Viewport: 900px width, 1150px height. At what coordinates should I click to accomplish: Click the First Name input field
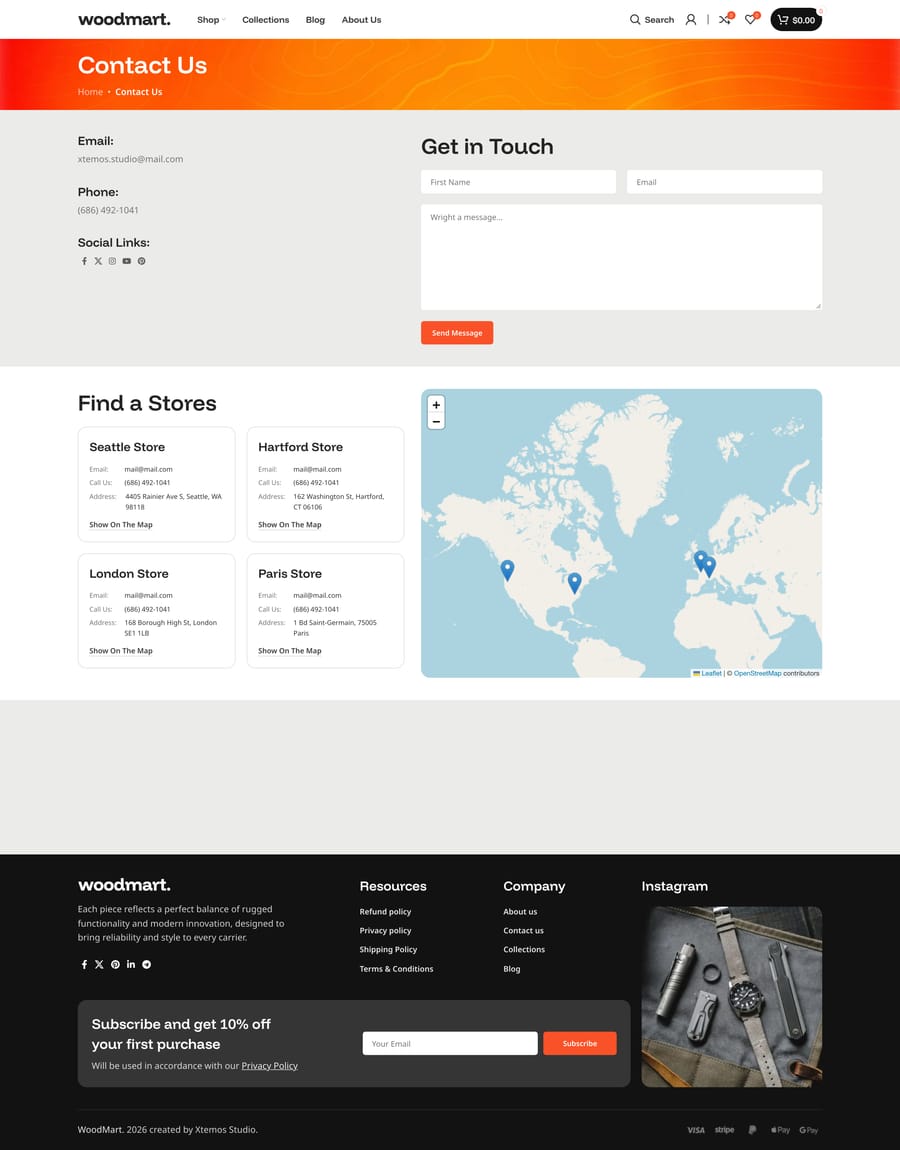[x=519, y=182]
